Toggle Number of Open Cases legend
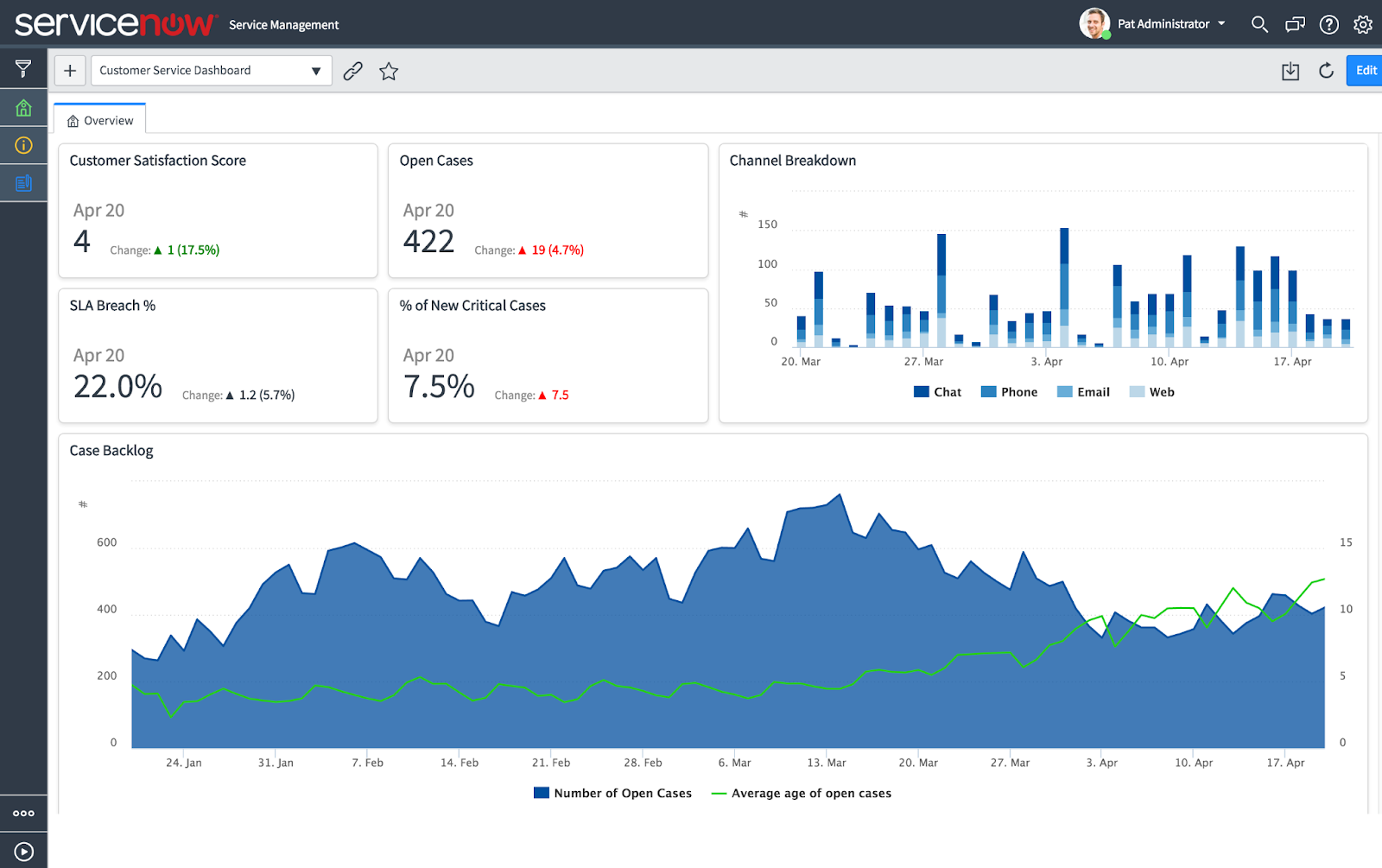This screenshot has width=1382, height=868. pos(612,793)
